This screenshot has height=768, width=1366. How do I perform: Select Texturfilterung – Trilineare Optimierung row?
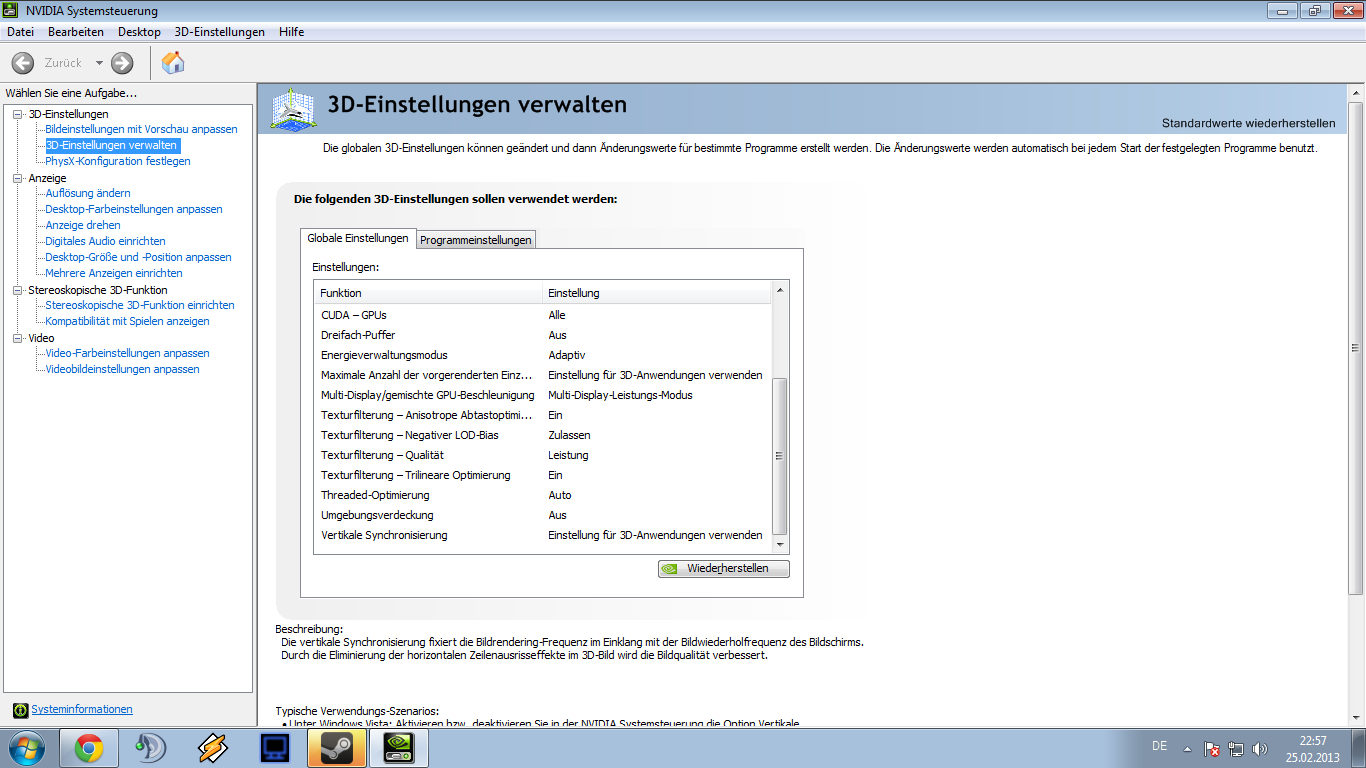[x=543, y=475]
